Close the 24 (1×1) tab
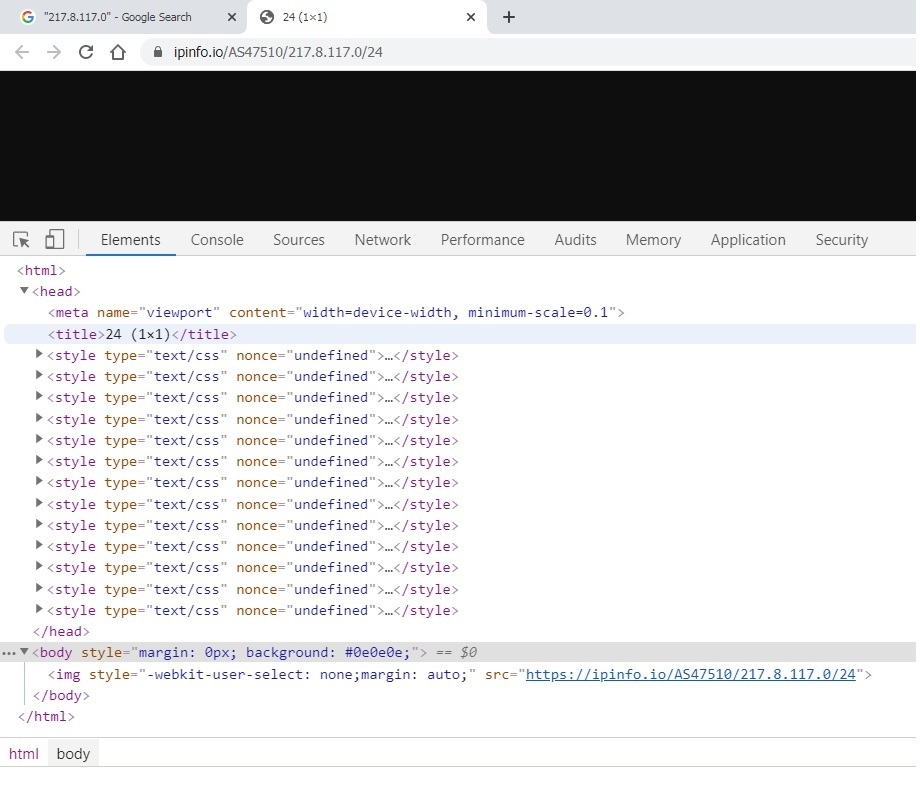The width and height of the screenshot is (920, 804). (x=471, y=17)
